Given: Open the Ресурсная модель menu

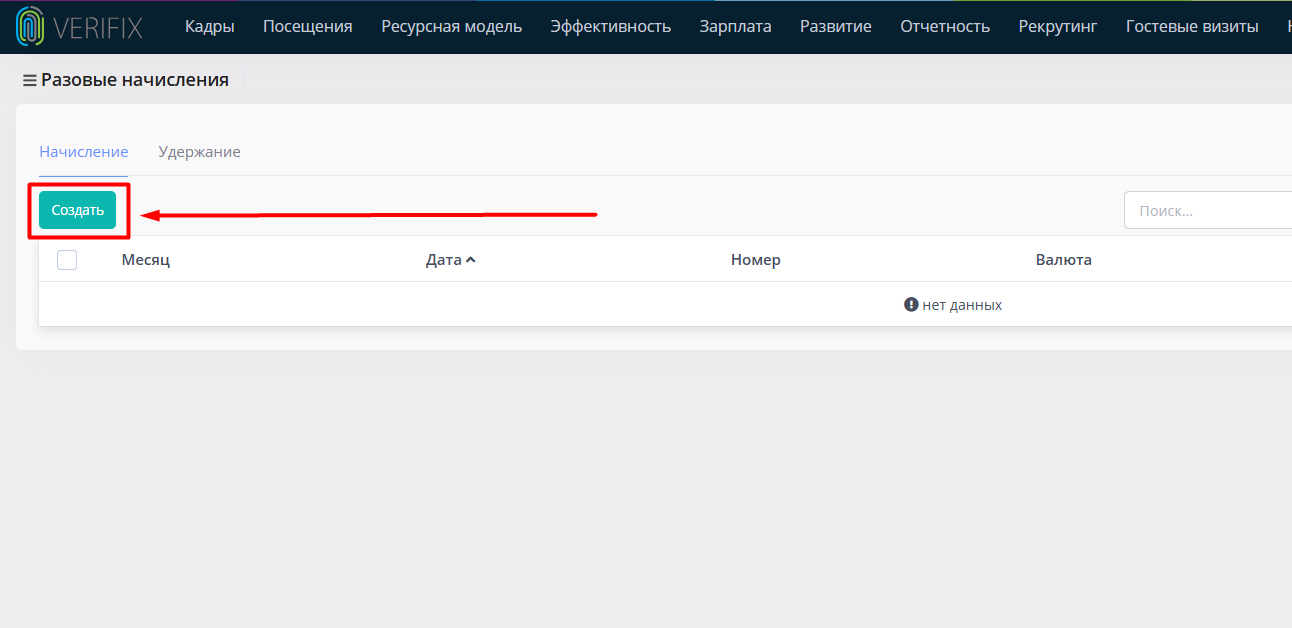Looking at the screenshot, I should [x=452, y=26].
